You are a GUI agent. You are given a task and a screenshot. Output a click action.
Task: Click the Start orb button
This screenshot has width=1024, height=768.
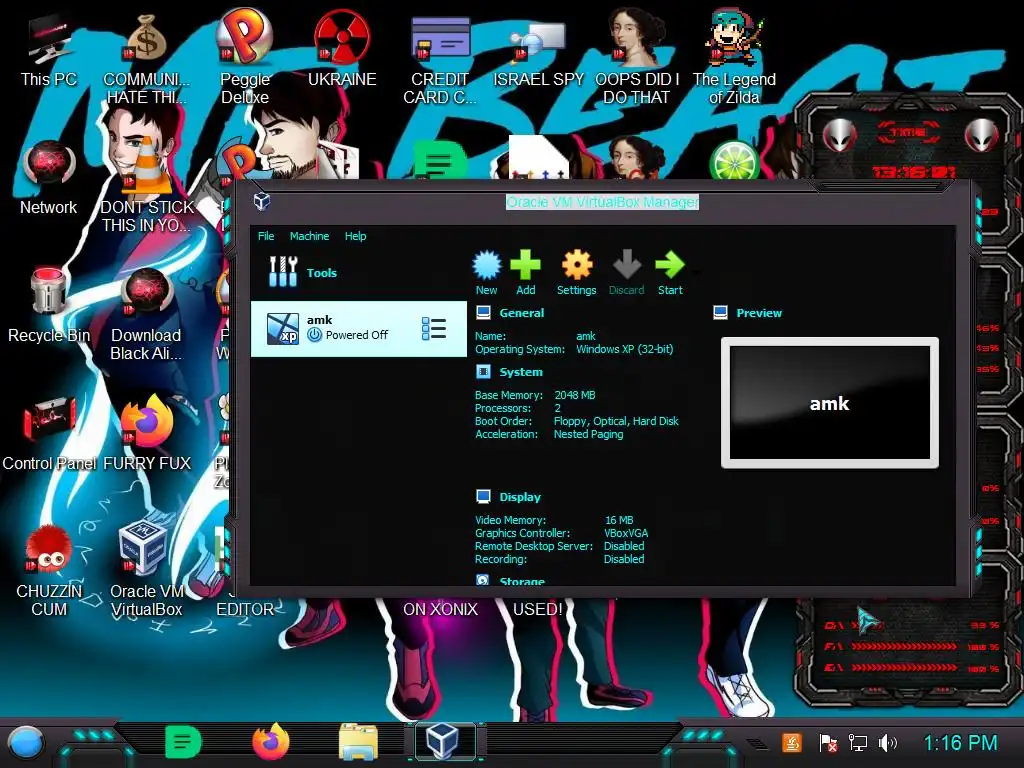(x=25, y=744)
